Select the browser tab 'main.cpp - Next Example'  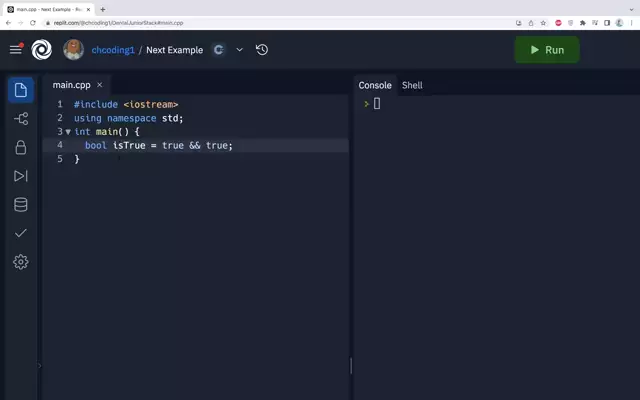pos(49,9)
